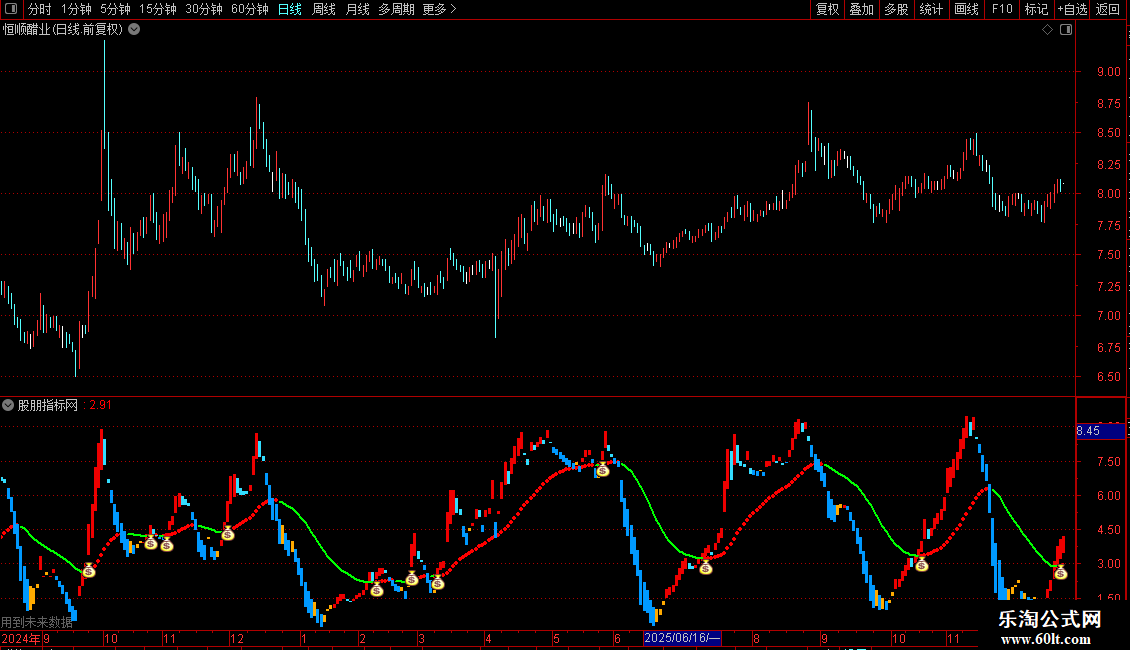Image resolution: width=1130 pixels, height=650 pixels.
Task: Toggle the side panel icon at top-left
Action: (x=11, y=9)
